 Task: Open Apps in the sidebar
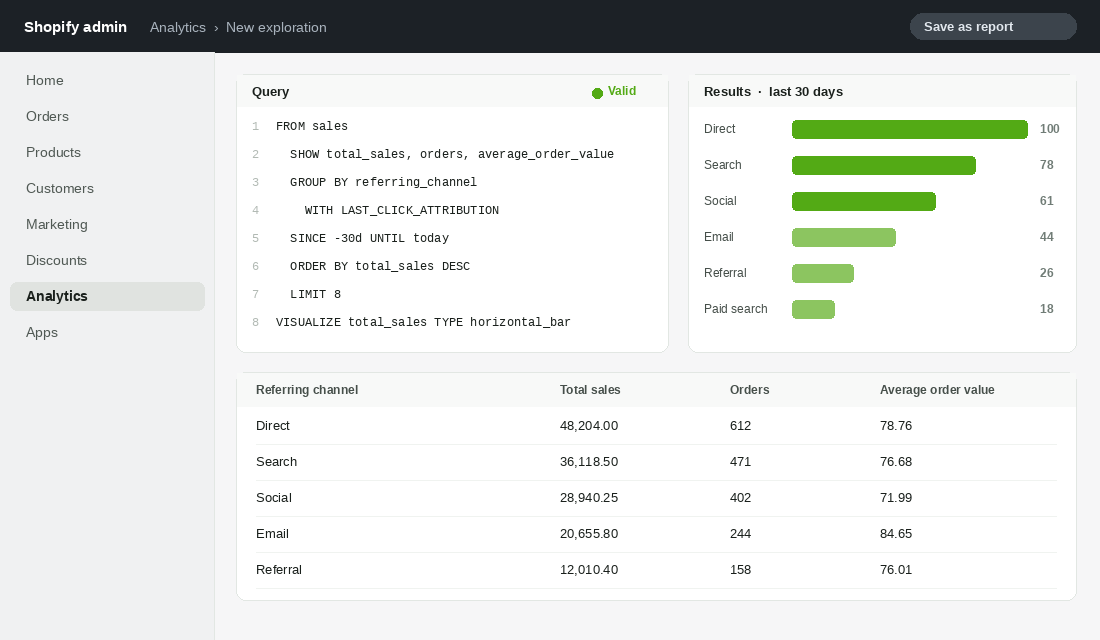(x=107, y=333)
